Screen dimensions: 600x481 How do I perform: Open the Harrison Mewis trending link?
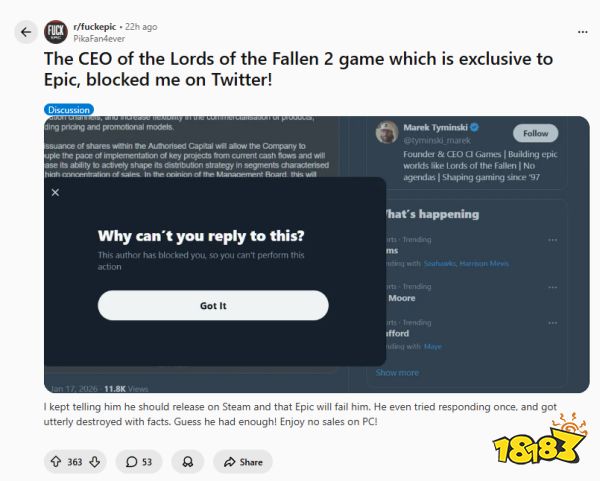(x=486, y=263)
